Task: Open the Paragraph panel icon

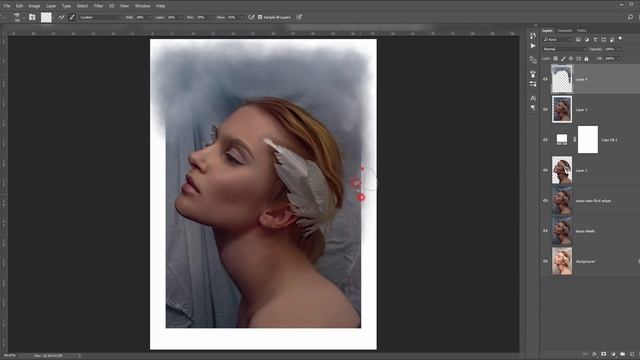Action: click(533, 107)
